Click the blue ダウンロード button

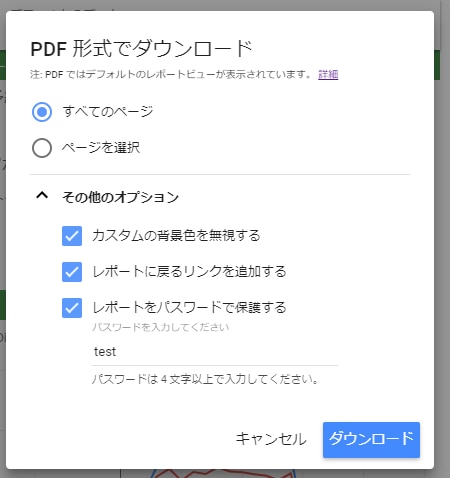[x=371, y=440]
